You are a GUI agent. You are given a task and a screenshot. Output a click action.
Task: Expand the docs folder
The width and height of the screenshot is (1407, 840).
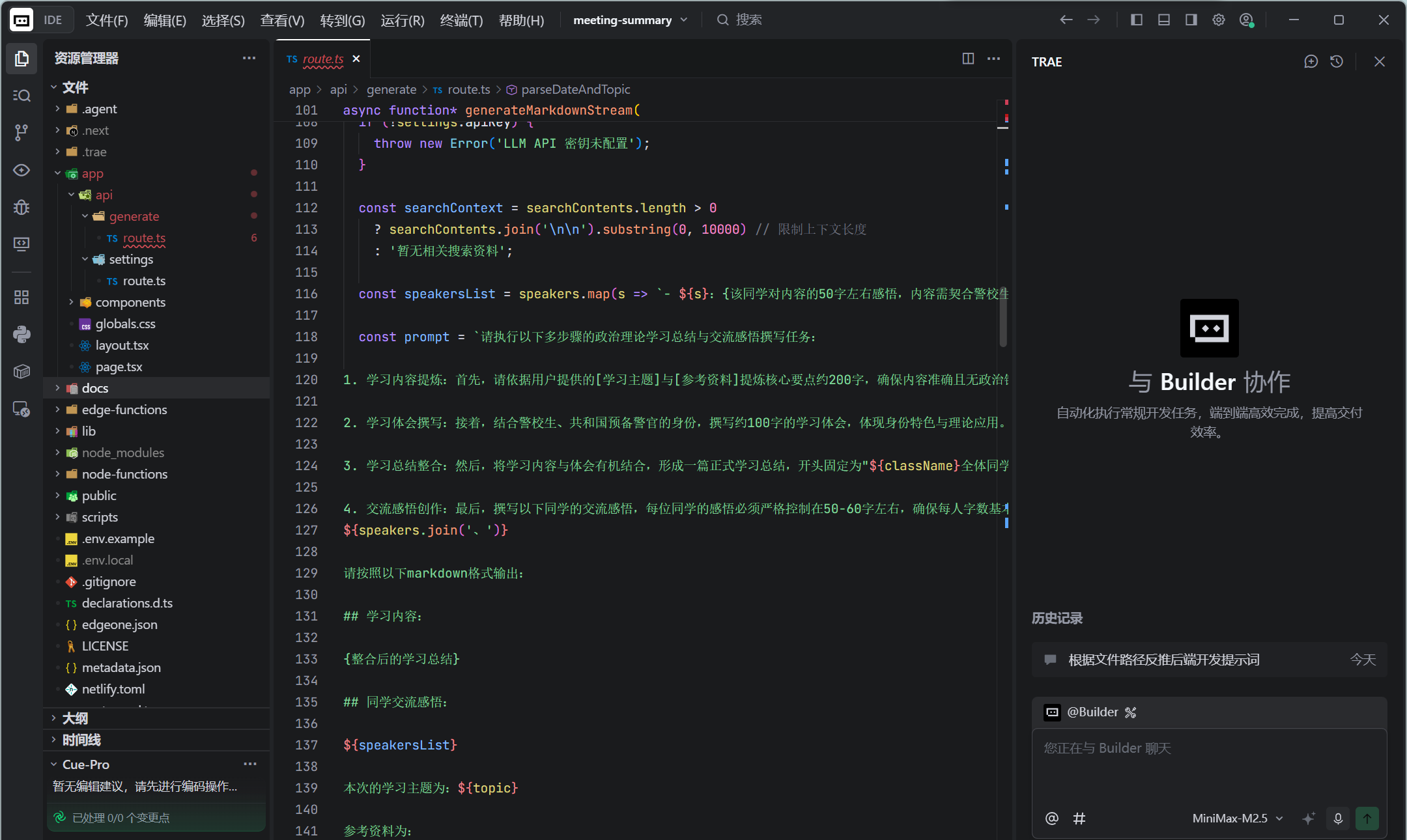95,388
